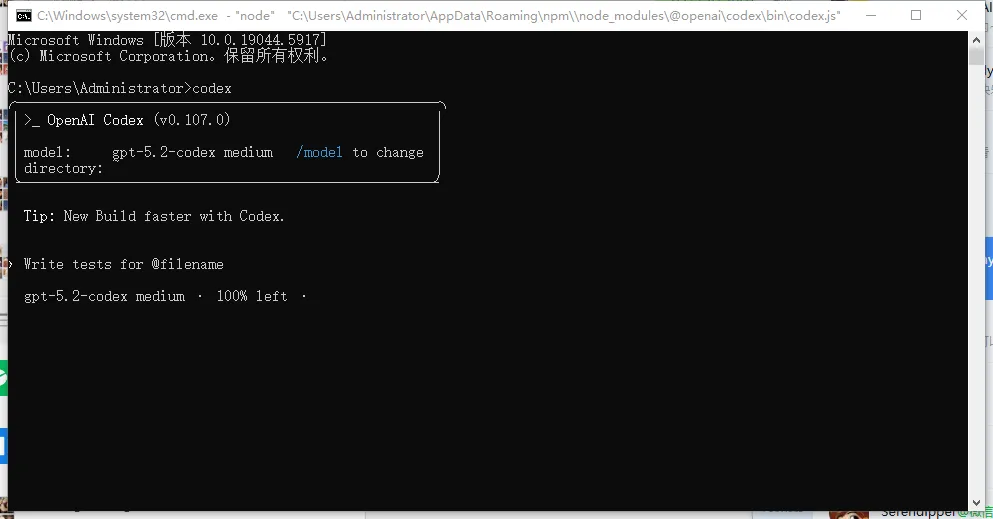Viewport: 993px width, 519px height.
Task: Click the 'Tip: New Build faster with Codex.' line
Action: tap(154, 216)
